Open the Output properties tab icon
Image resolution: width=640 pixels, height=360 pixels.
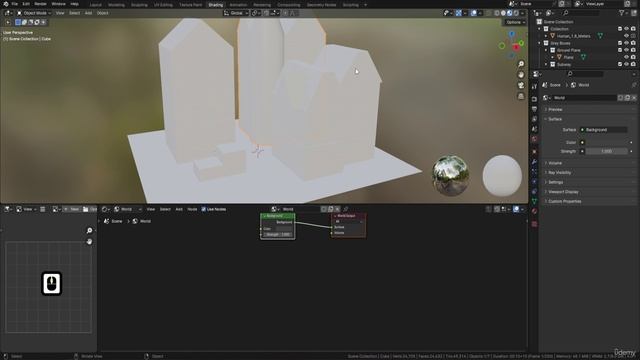point(534,109)
